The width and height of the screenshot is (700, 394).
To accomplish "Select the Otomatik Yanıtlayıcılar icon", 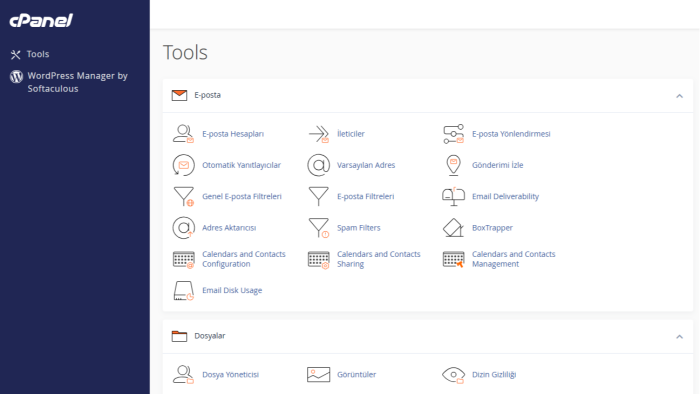I will [x=183, y=165].
